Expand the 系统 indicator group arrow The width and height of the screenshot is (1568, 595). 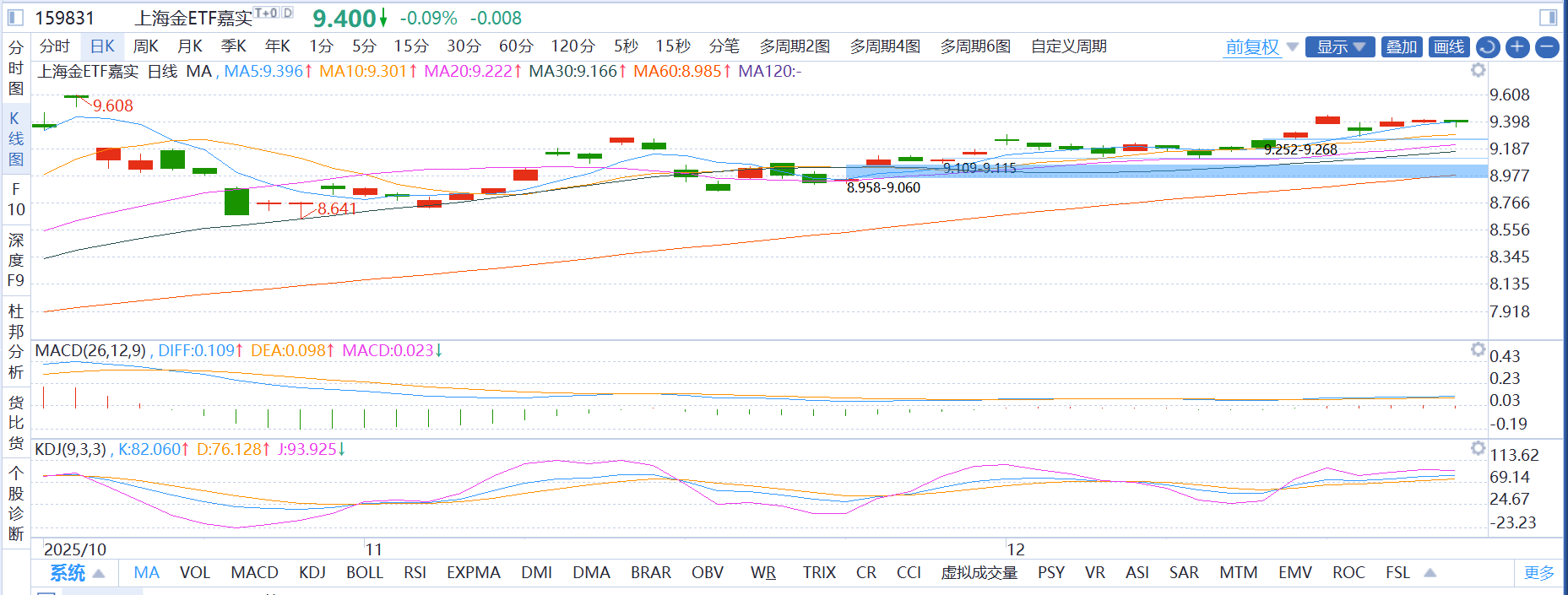[x=99, y=574]
